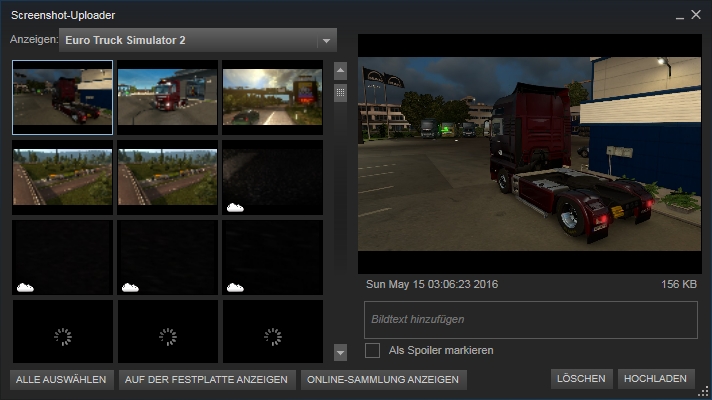The width and height of the screenshot is (712, 400).
Task: Click AUF DER FESTPLATTE ANZEIGEN button
Action: pos(207,380)
